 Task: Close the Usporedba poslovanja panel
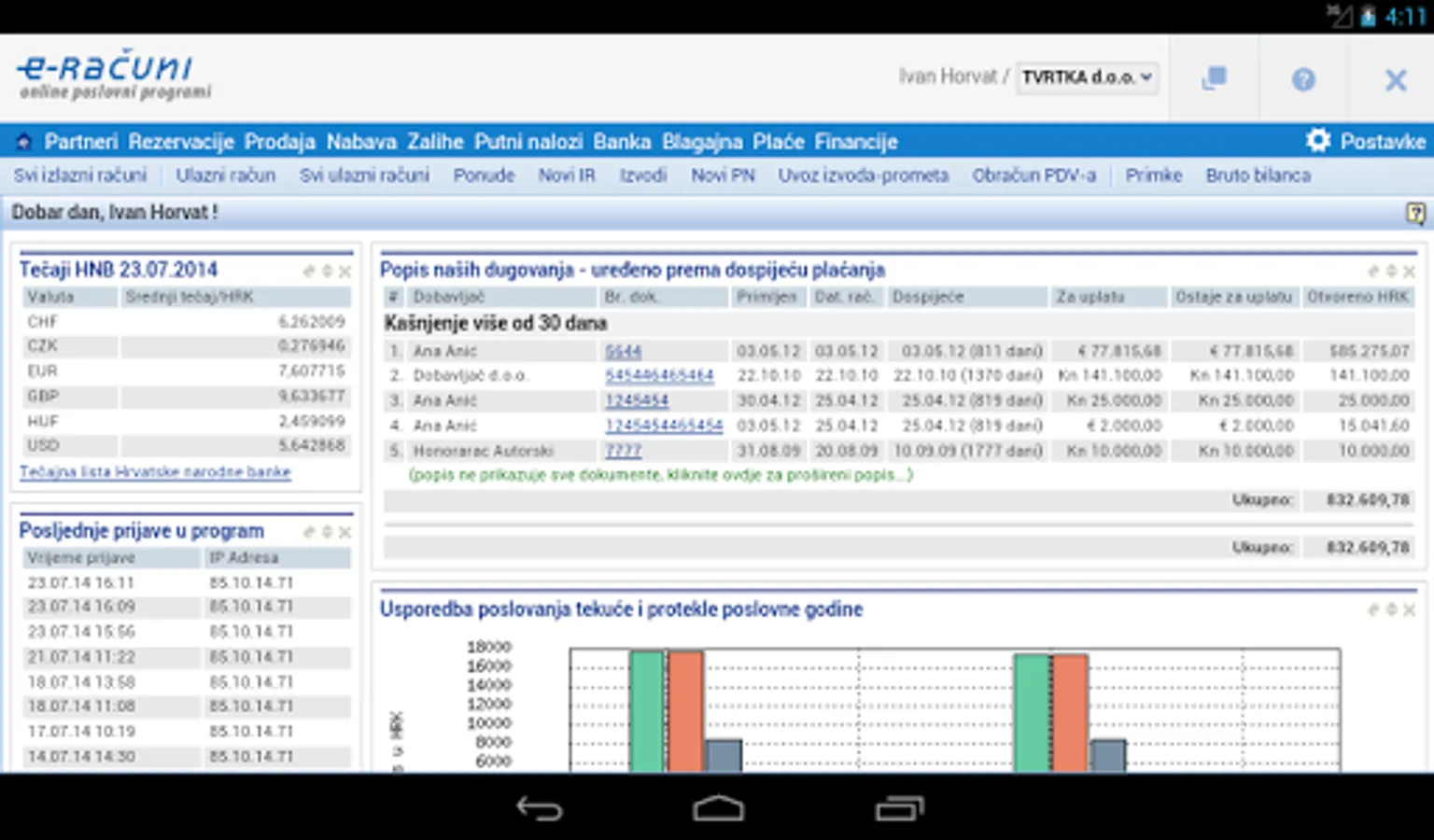coord(1409,609)
